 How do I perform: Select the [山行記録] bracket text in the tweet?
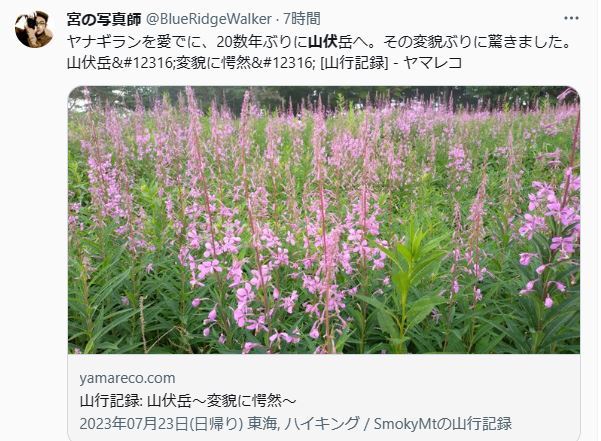(x=354, y=62)
